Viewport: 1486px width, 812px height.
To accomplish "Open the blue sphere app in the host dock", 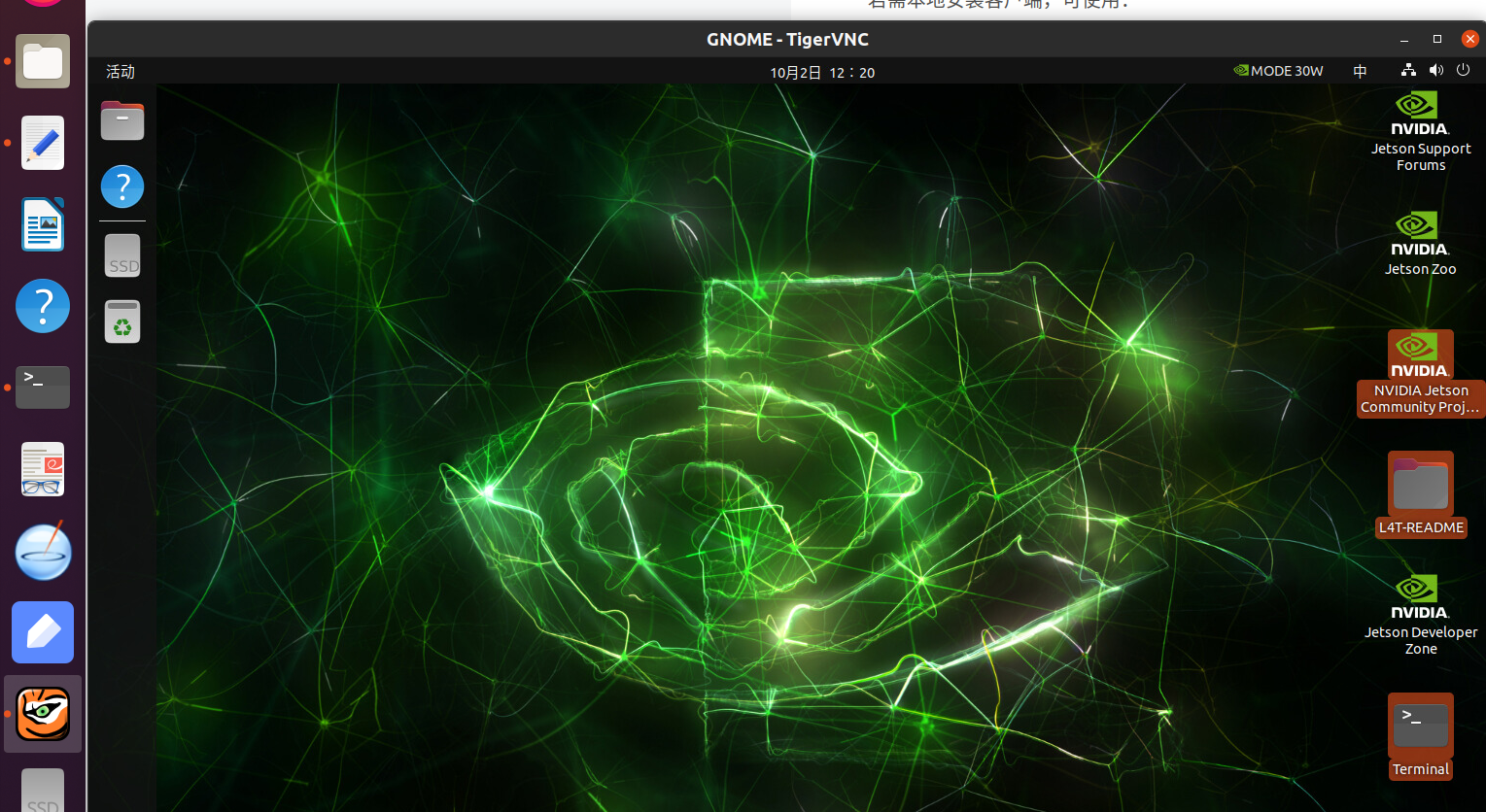I will coord(43,551).
